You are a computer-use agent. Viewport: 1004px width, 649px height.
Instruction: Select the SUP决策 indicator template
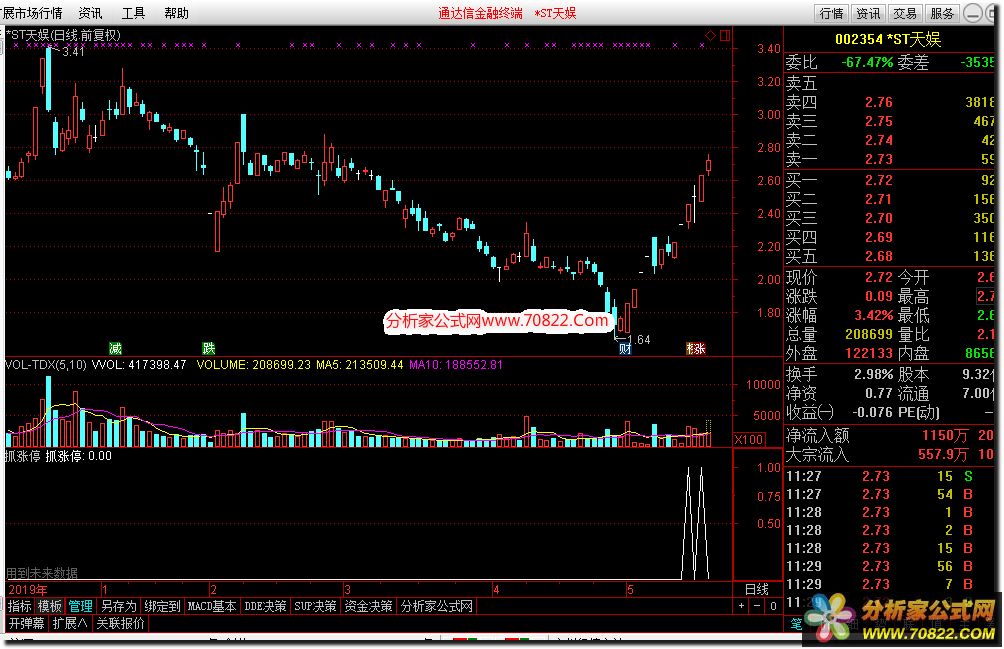tap(315, 606)
